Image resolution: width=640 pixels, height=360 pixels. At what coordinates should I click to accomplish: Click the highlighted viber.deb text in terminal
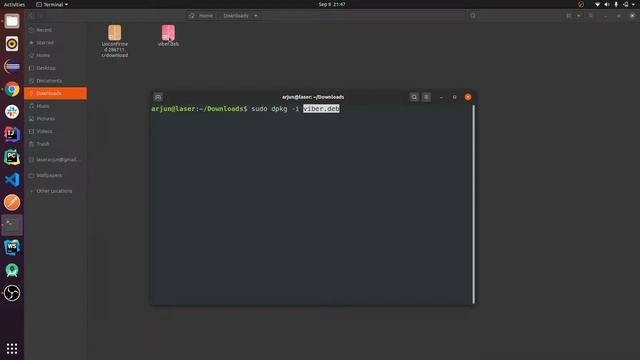321,109
